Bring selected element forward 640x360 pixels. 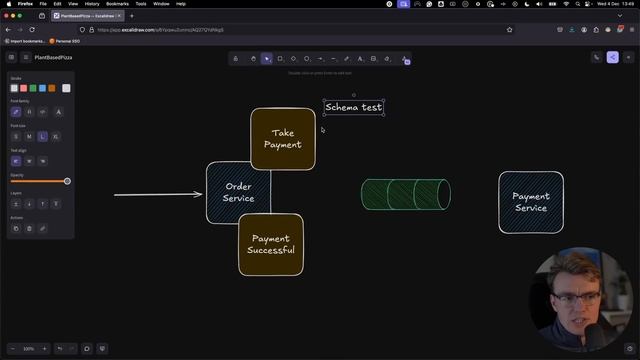click(43, 204)
